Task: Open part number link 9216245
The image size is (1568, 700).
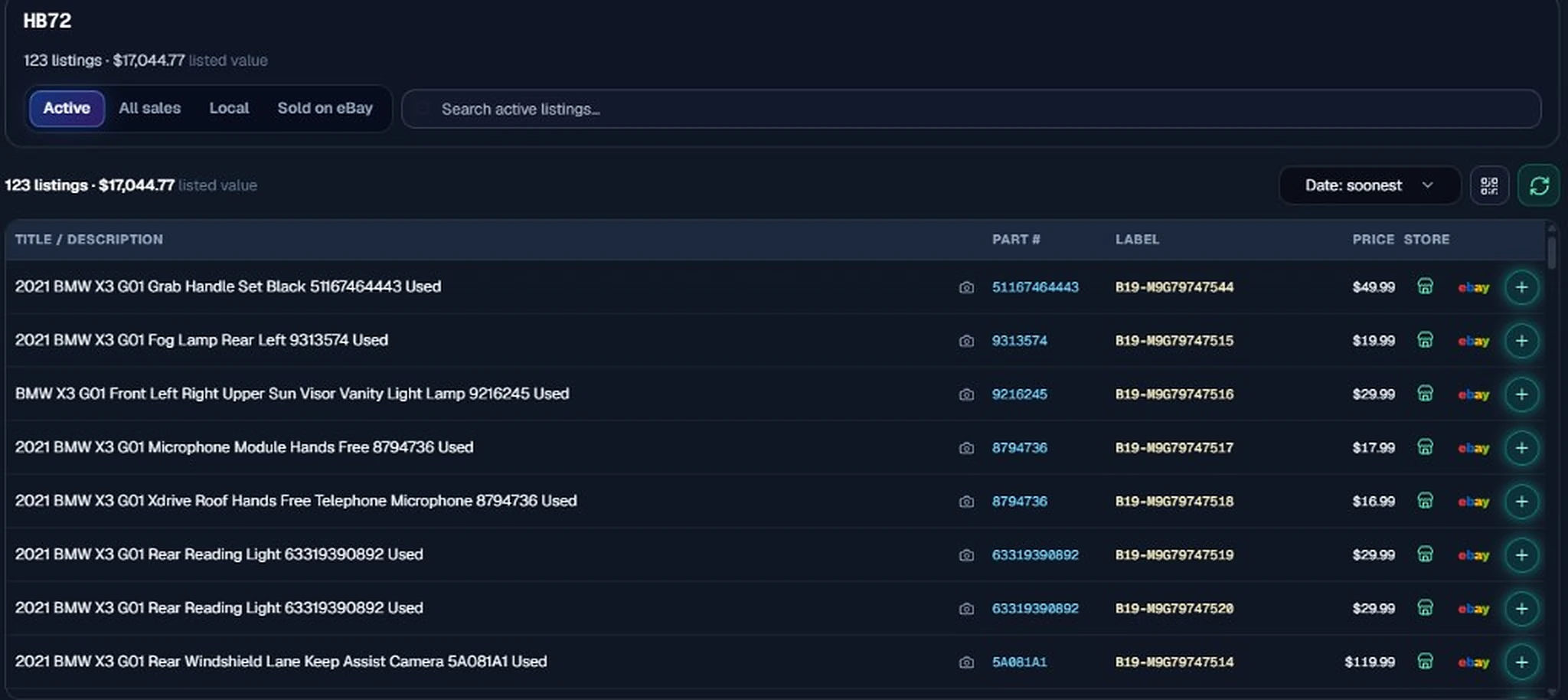Action: (x=1019, y=394)
